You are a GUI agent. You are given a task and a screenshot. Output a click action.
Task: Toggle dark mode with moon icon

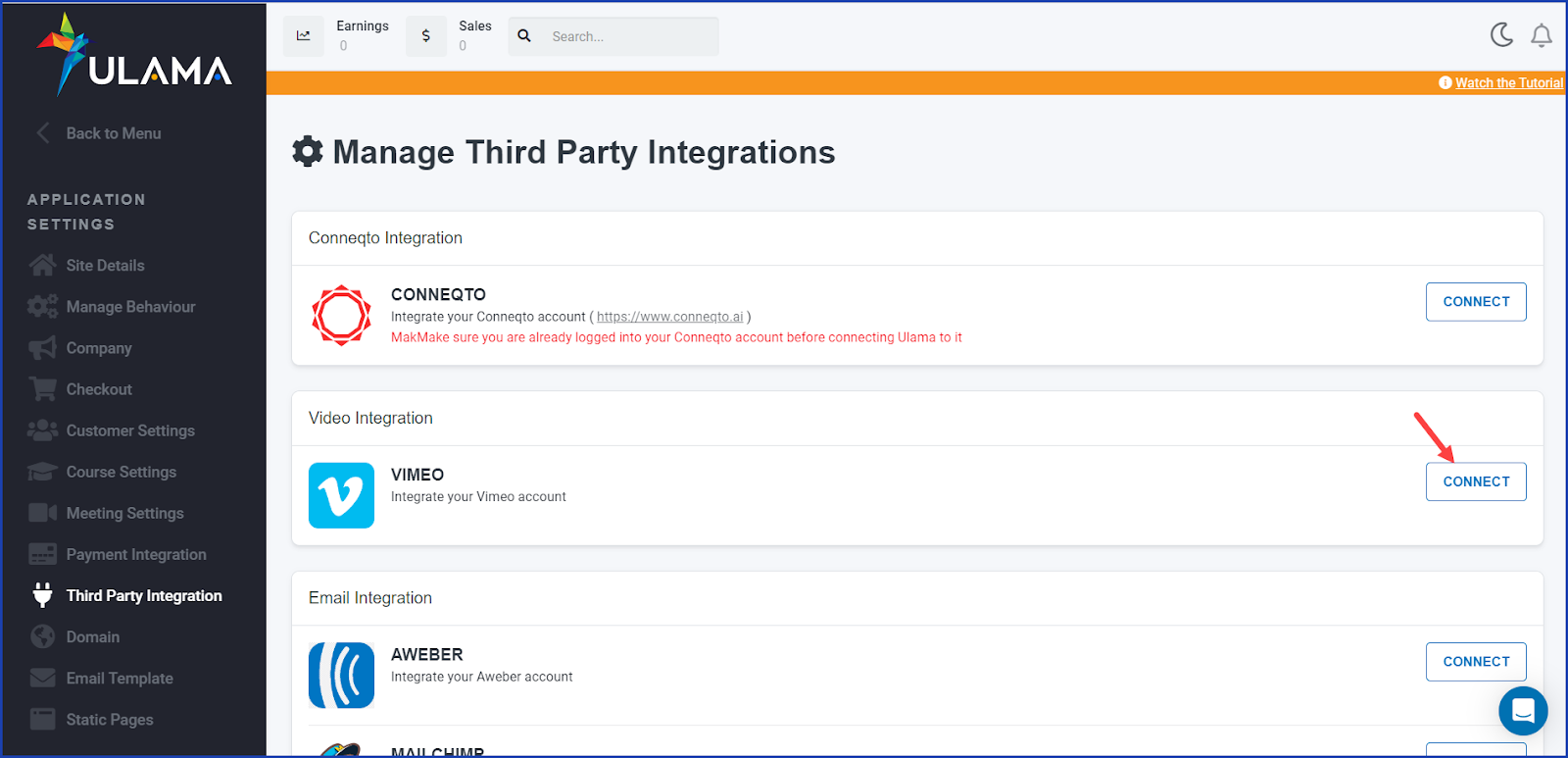point(1501,35)
